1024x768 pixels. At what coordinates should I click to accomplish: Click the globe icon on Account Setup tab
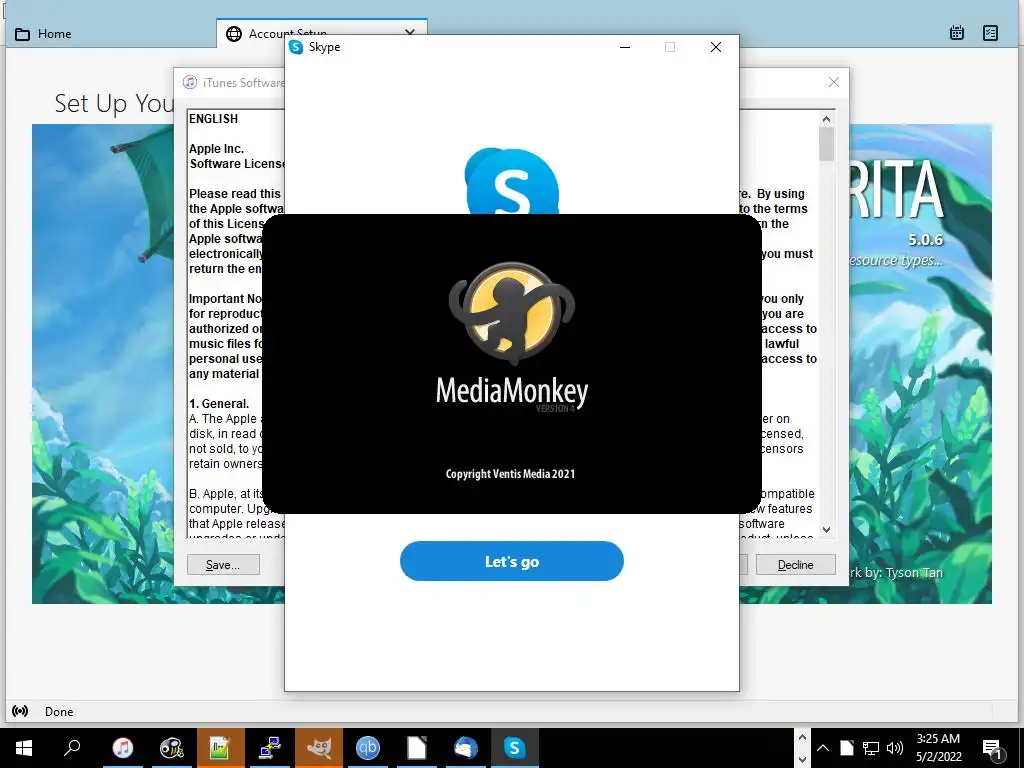(x=234, y=34)
